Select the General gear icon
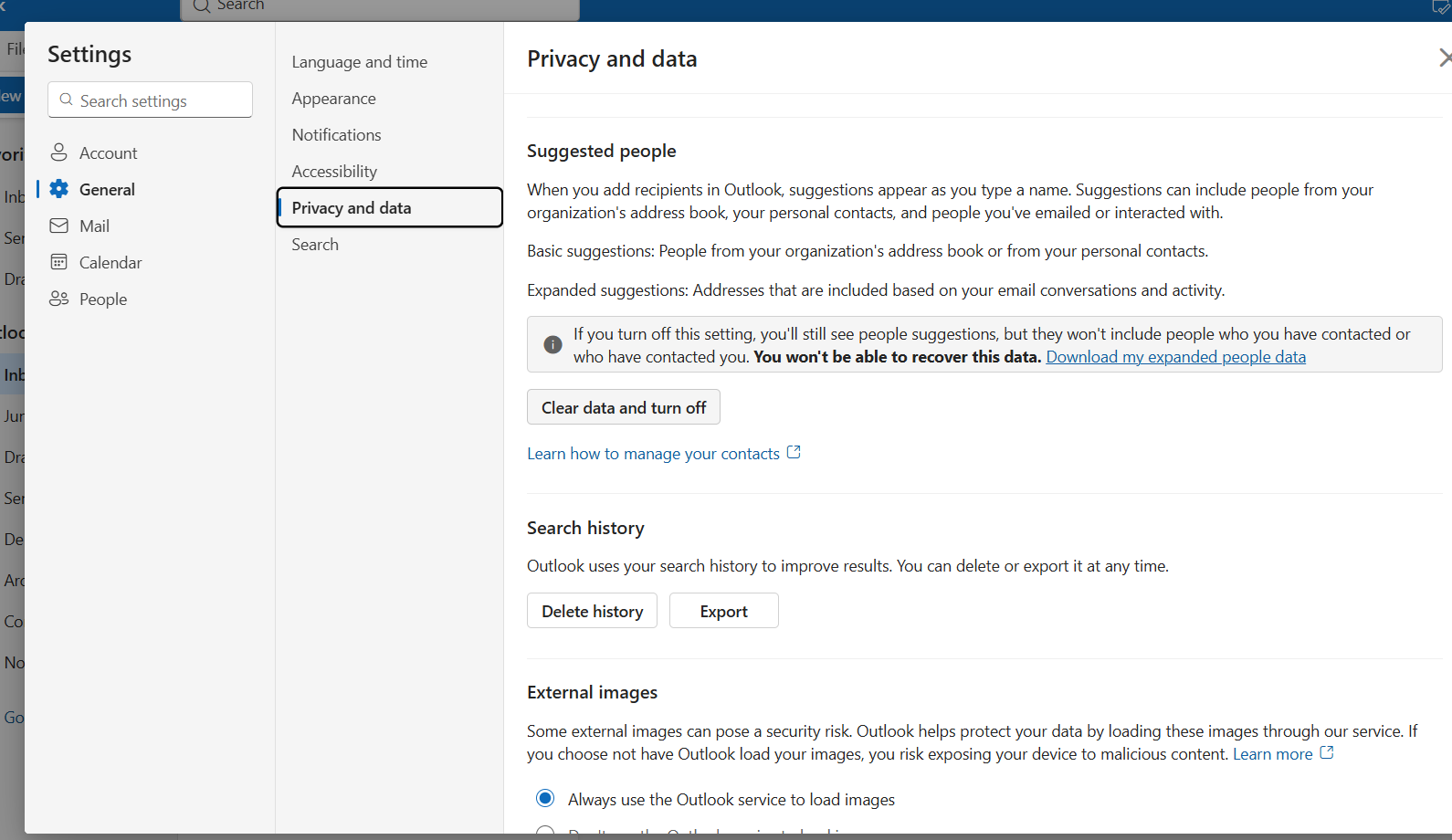The height and width of the screenshot is (840, 1452). click(x=59, y=189)
